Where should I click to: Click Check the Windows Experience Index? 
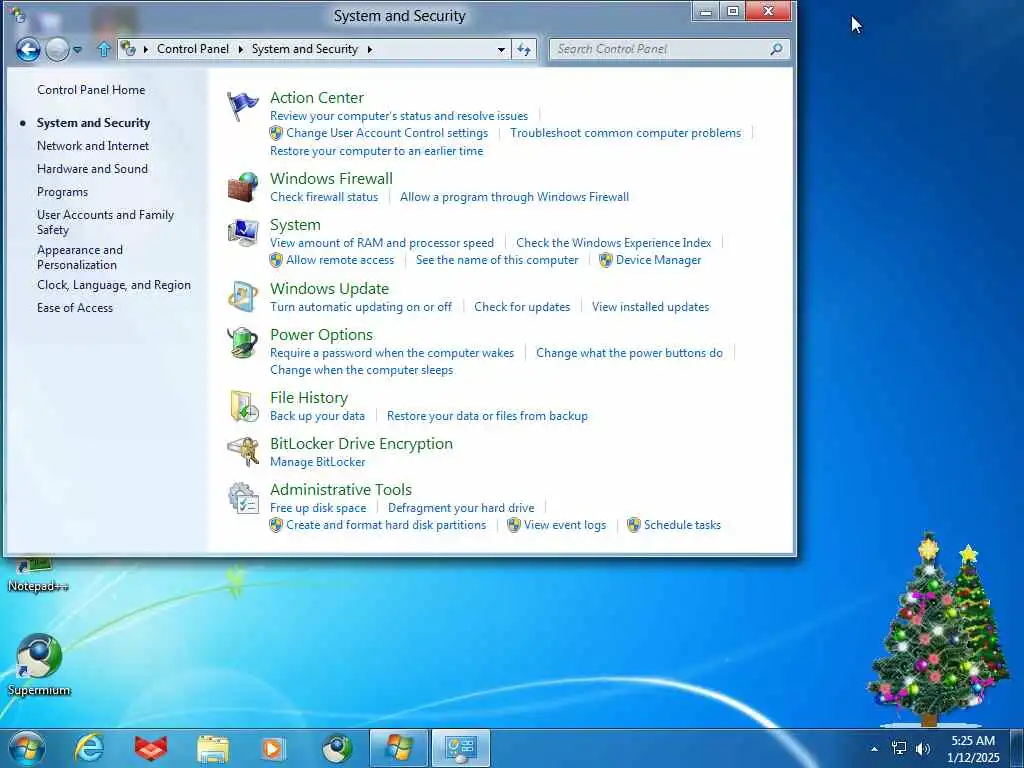[614, 243]
